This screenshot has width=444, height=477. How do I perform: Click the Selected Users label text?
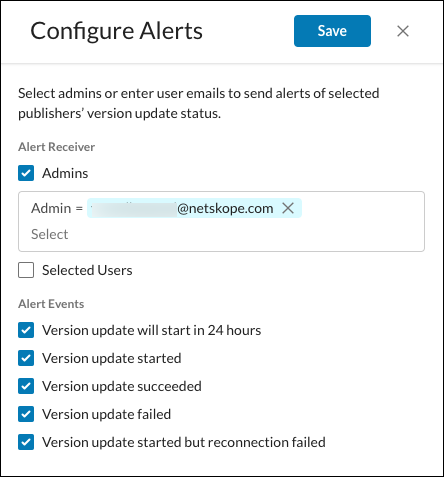[x=87, y=270]
